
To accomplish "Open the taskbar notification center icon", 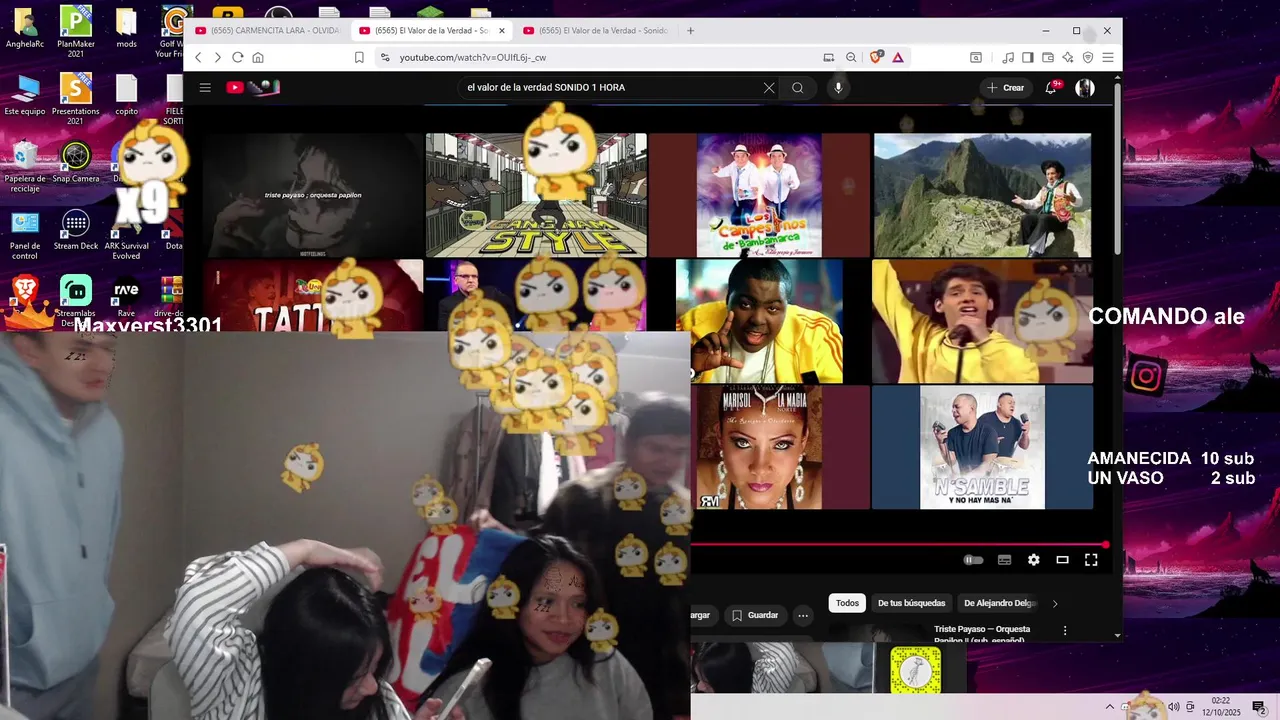I will (1259, 707).
